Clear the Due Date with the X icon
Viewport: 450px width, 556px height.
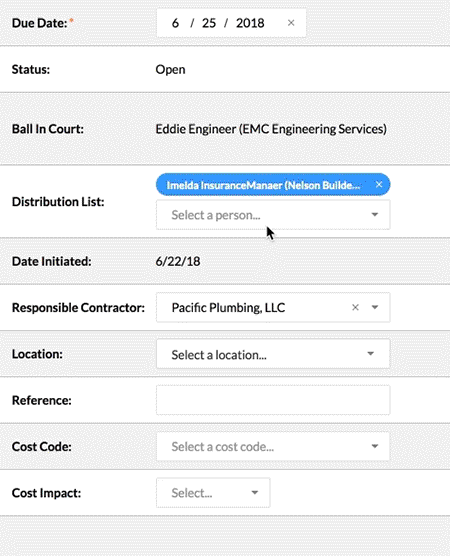tap(291, 23)
